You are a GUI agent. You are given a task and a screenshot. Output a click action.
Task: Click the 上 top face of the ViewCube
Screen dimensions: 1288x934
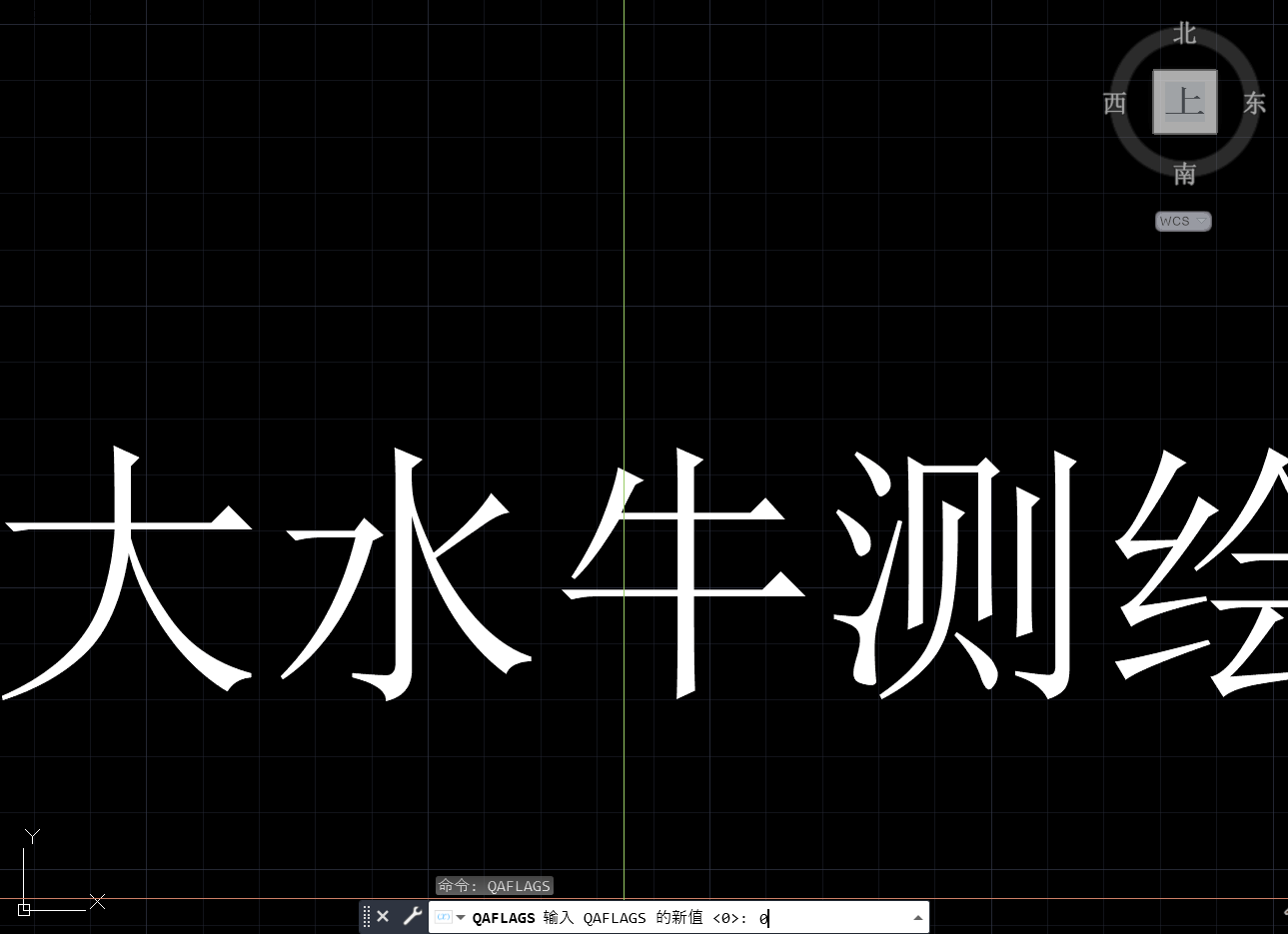pos(1184,101)
